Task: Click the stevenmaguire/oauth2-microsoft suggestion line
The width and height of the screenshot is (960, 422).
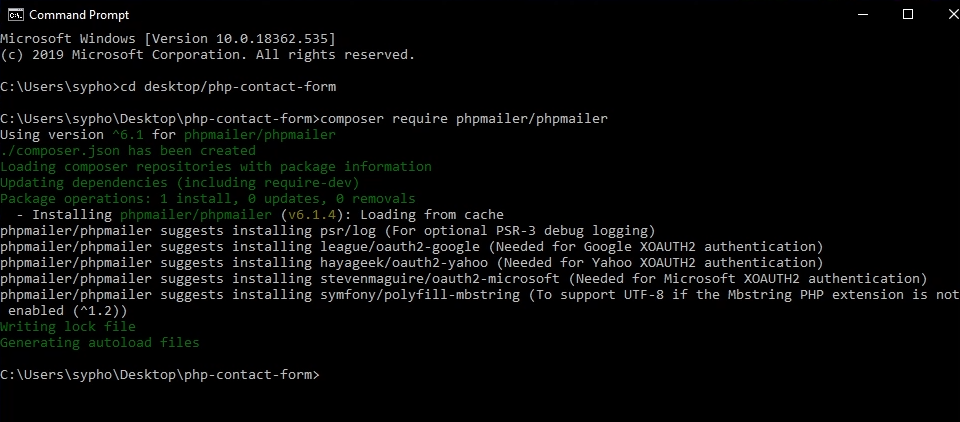Action: click(x=464, y=279)
